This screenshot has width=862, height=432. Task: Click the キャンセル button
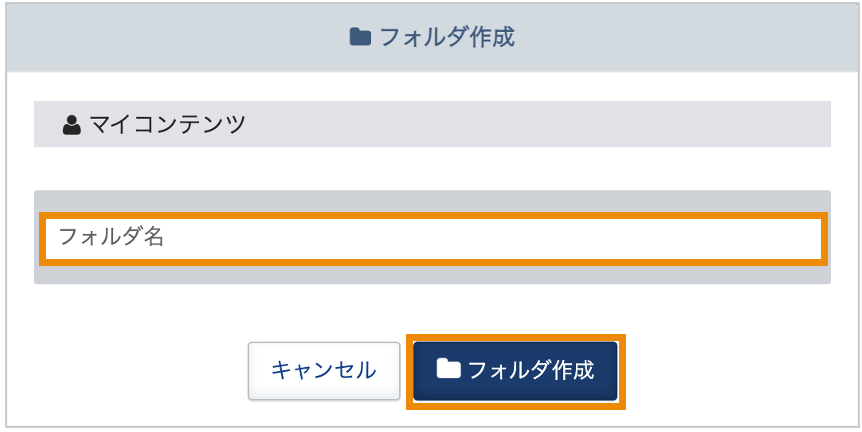tap(324, 371)
